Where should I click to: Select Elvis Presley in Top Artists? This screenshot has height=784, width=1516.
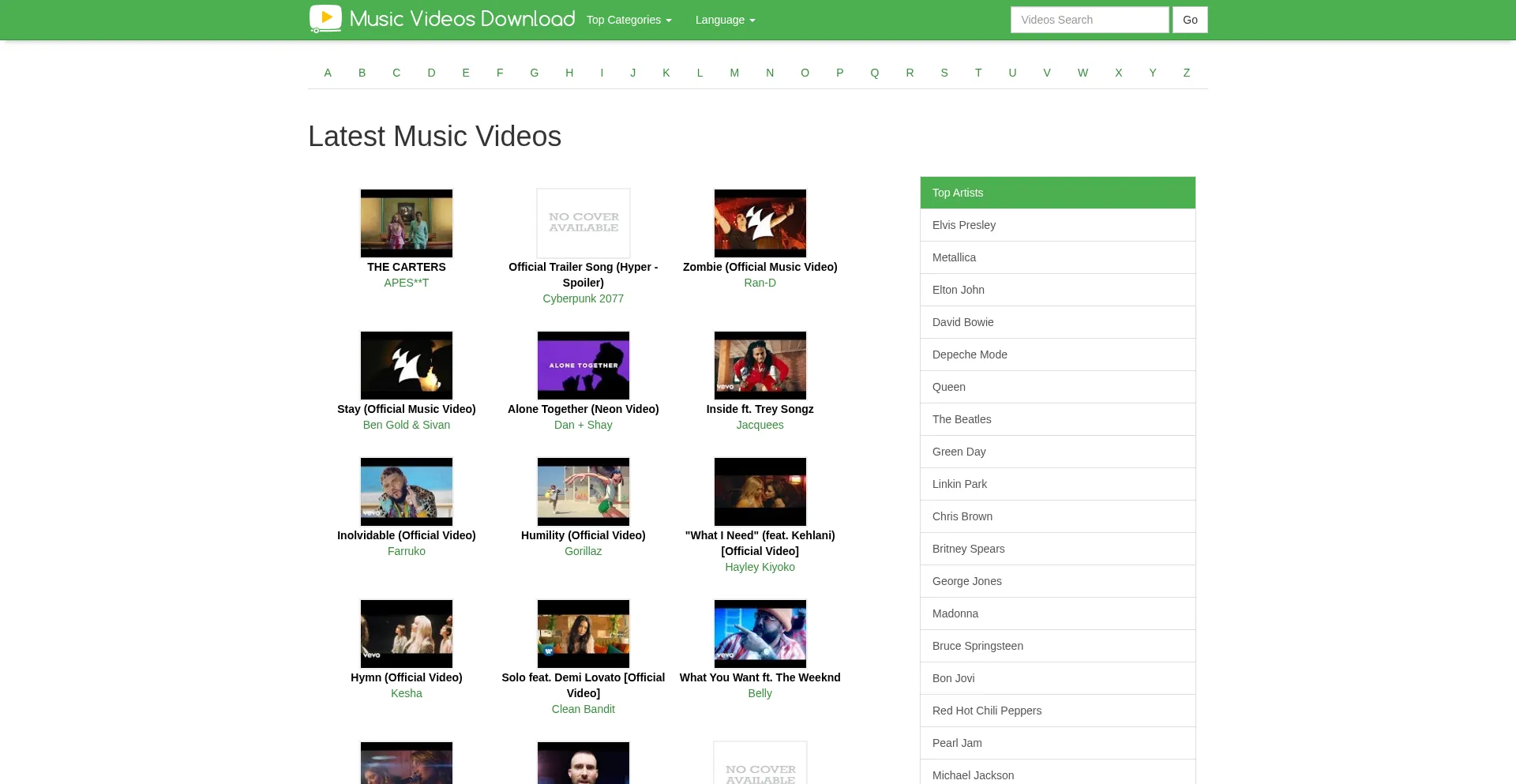[1058, 225]
